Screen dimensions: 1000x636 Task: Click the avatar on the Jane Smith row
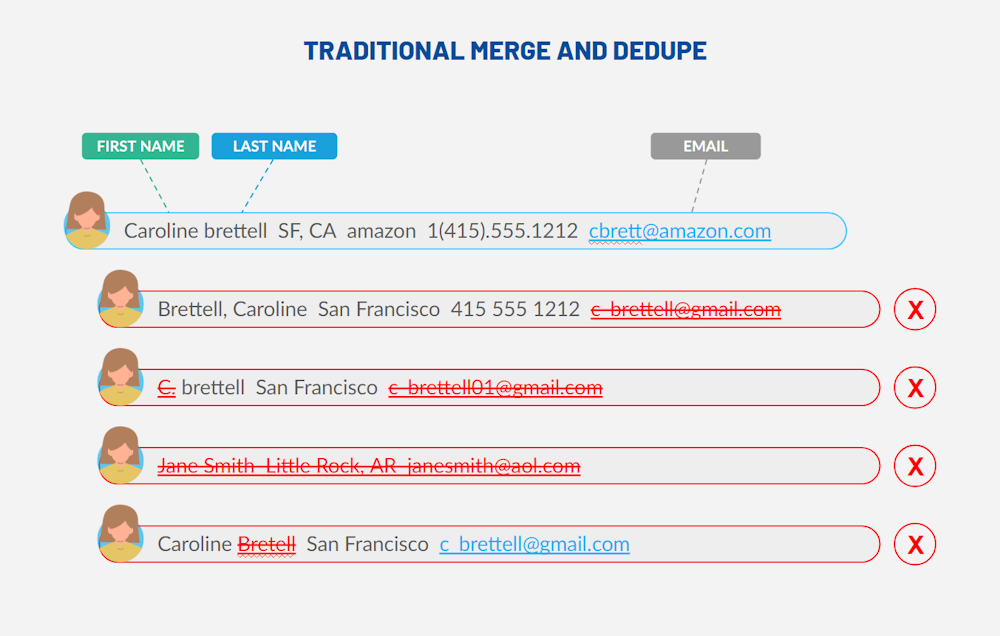point(121,455)
